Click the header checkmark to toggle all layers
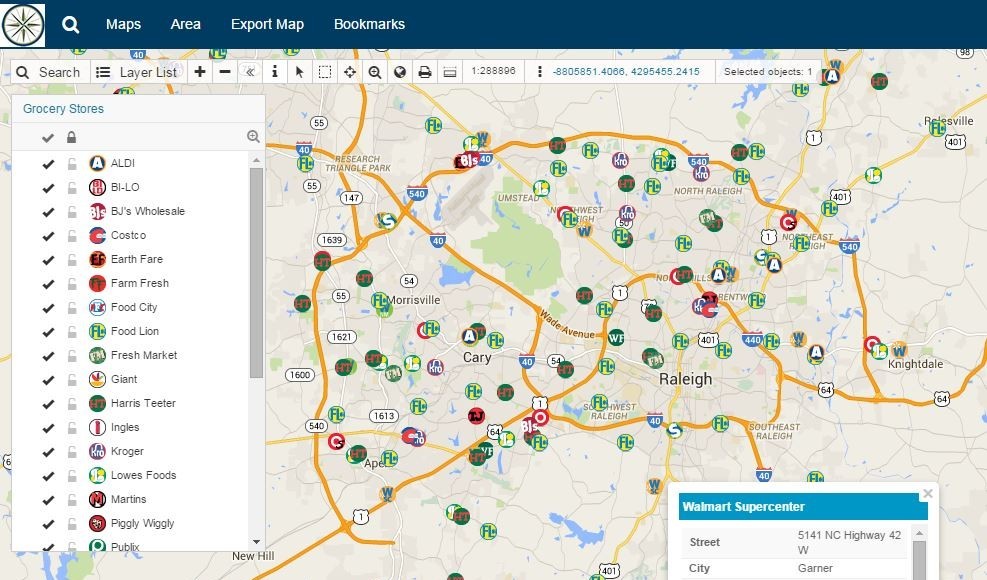987x580 pixels. tap(48, 137)
